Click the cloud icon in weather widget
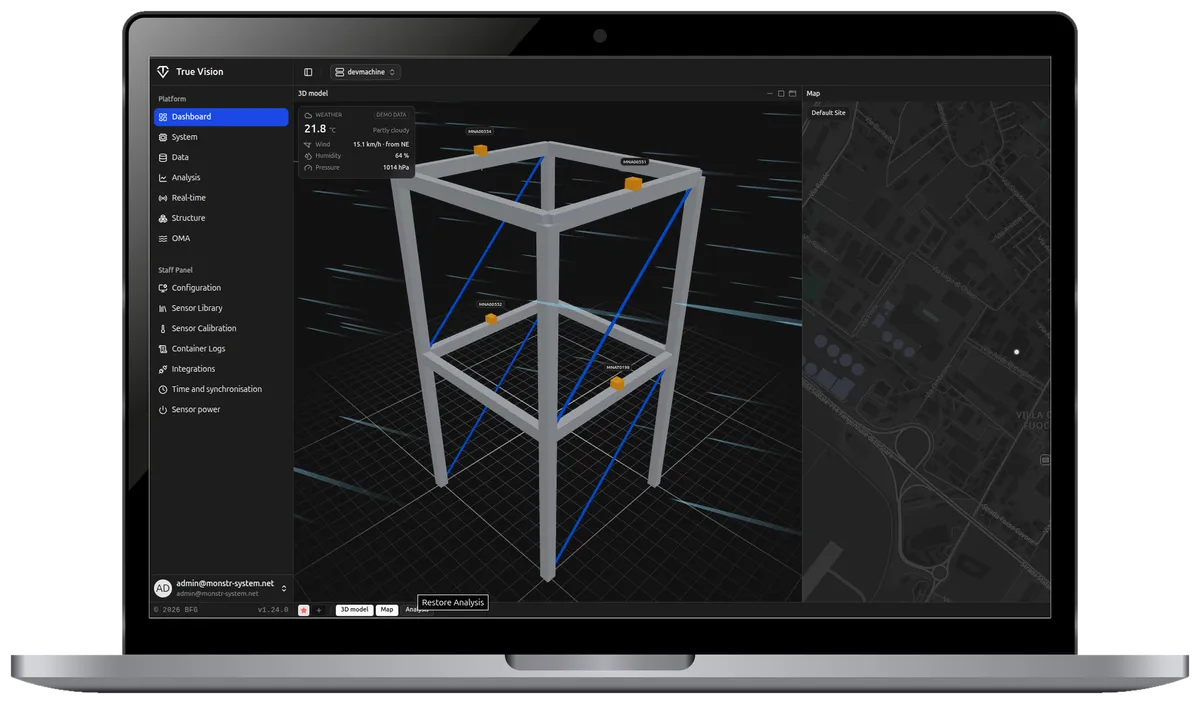Viewport: 1200px width, 704px height. (x=309, y=115)
